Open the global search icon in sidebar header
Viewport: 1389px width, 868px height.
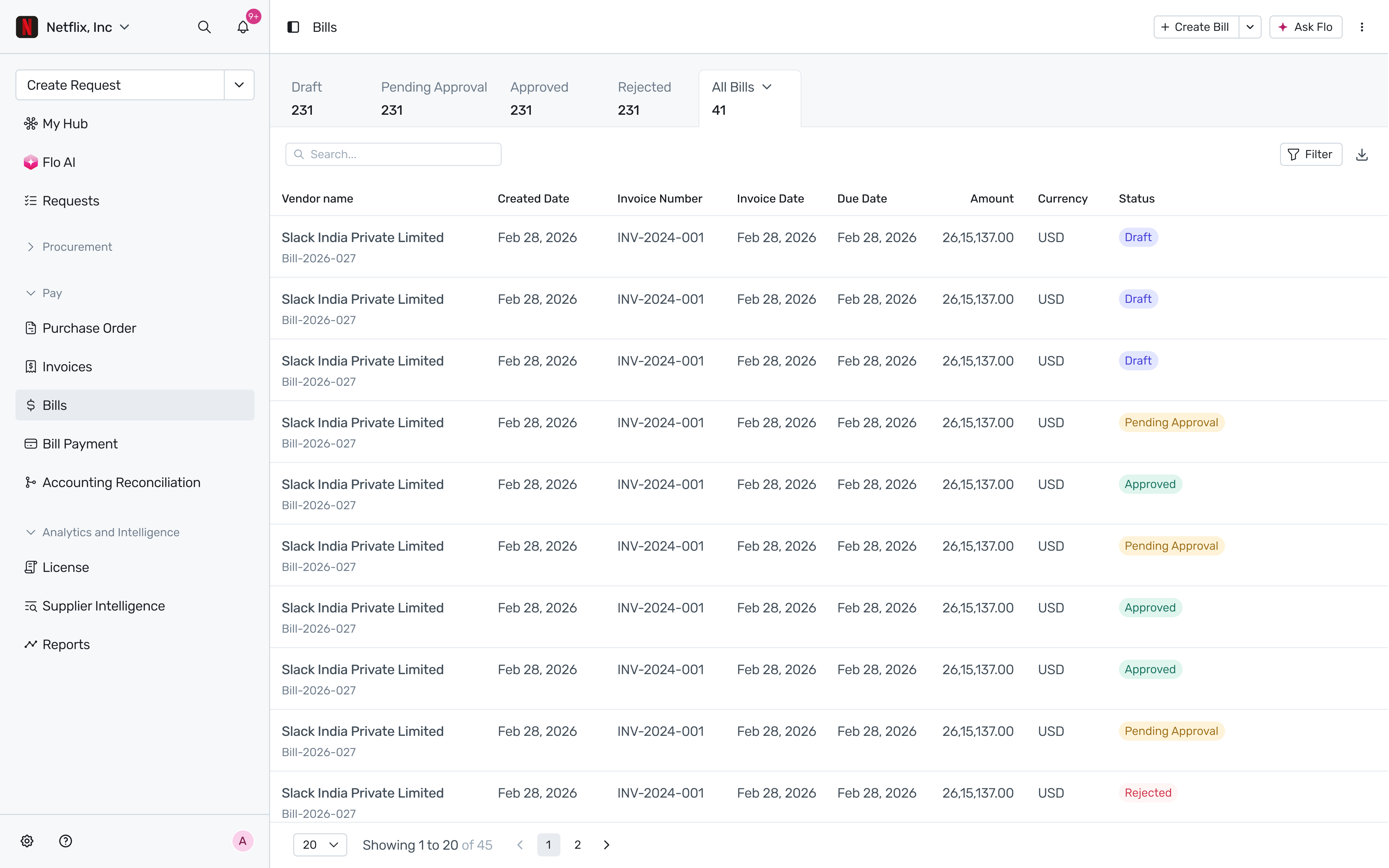coord(204,27)
